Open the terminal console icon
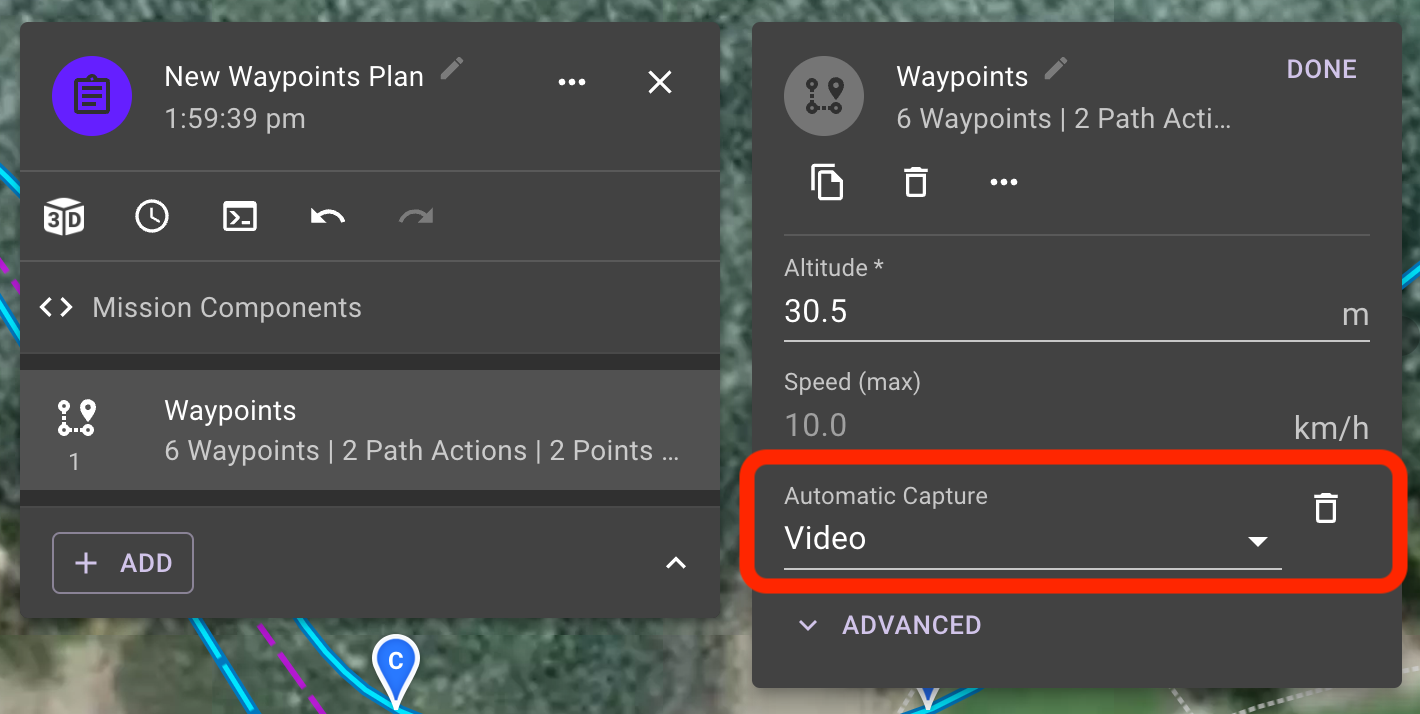The height and width of the screenshot is (714, 1420). tap(240, 216)
